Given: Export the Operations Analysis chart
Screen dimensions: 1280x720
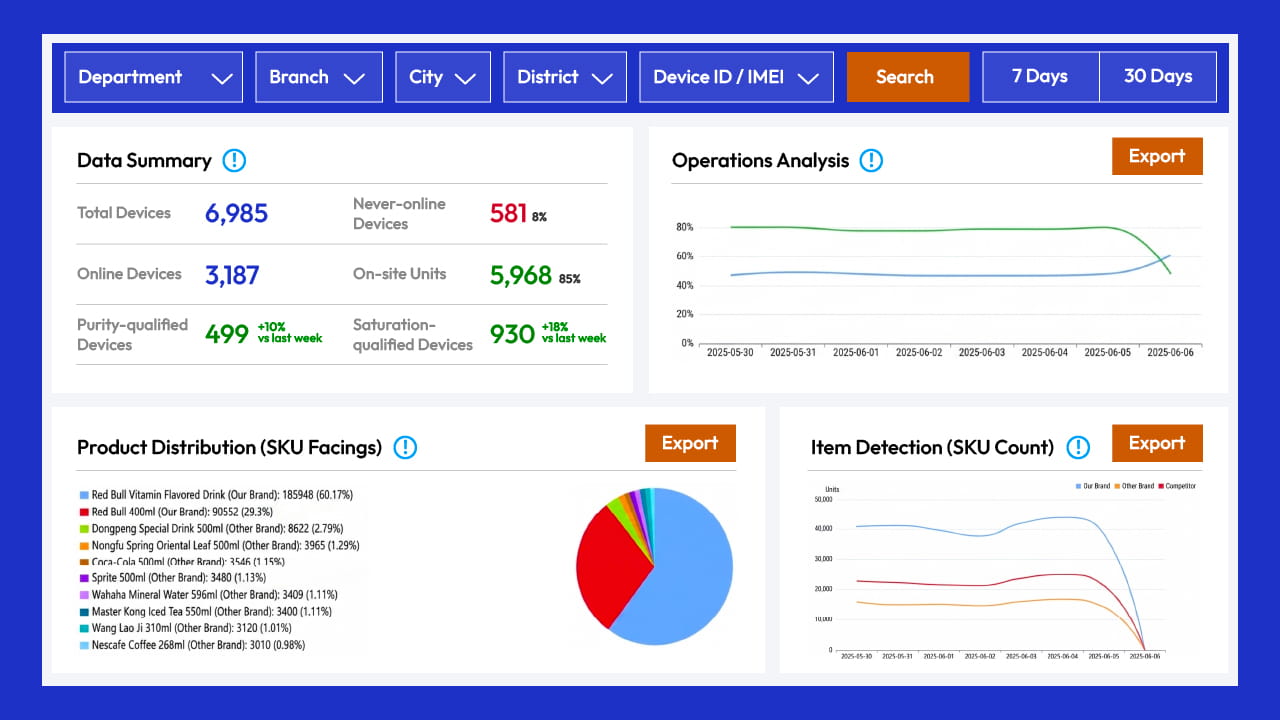Looking at the screenshot, I should [1157, 156].
